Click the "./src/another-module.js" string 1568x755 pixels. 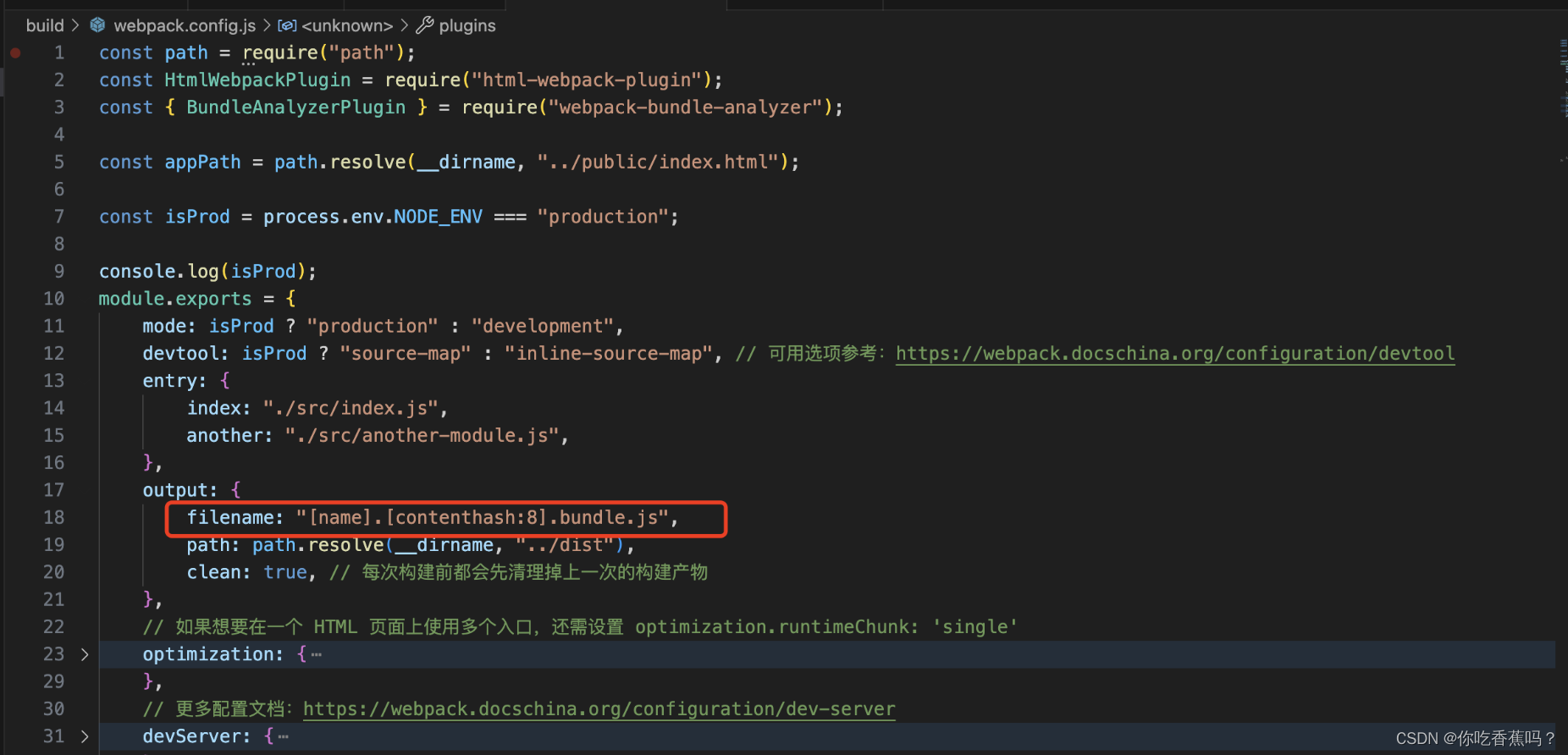click(x=422, y=435)
